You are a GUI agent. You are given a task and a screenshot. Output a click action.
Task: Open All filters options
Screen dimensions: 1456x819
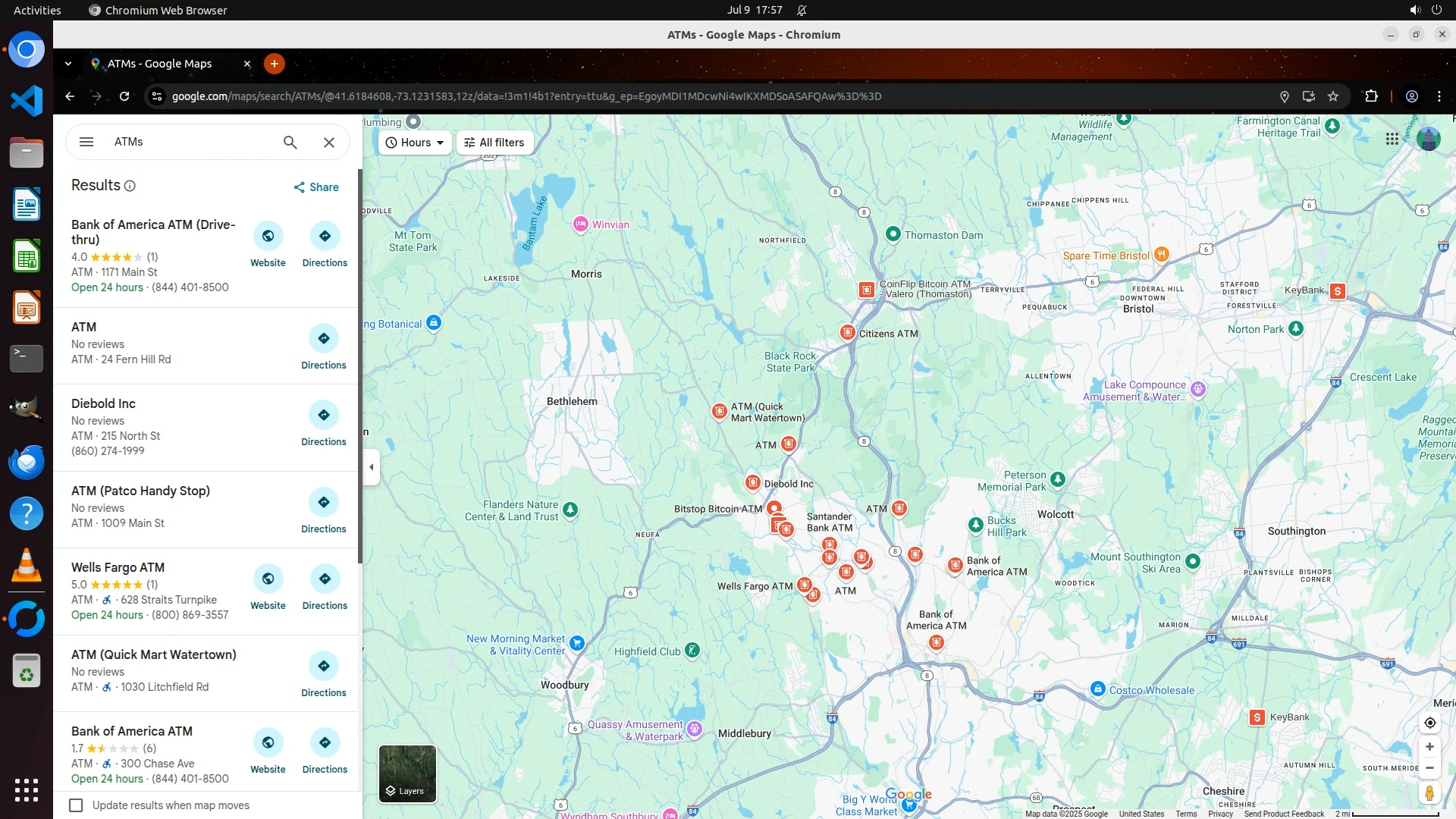[x=494, y=143]
